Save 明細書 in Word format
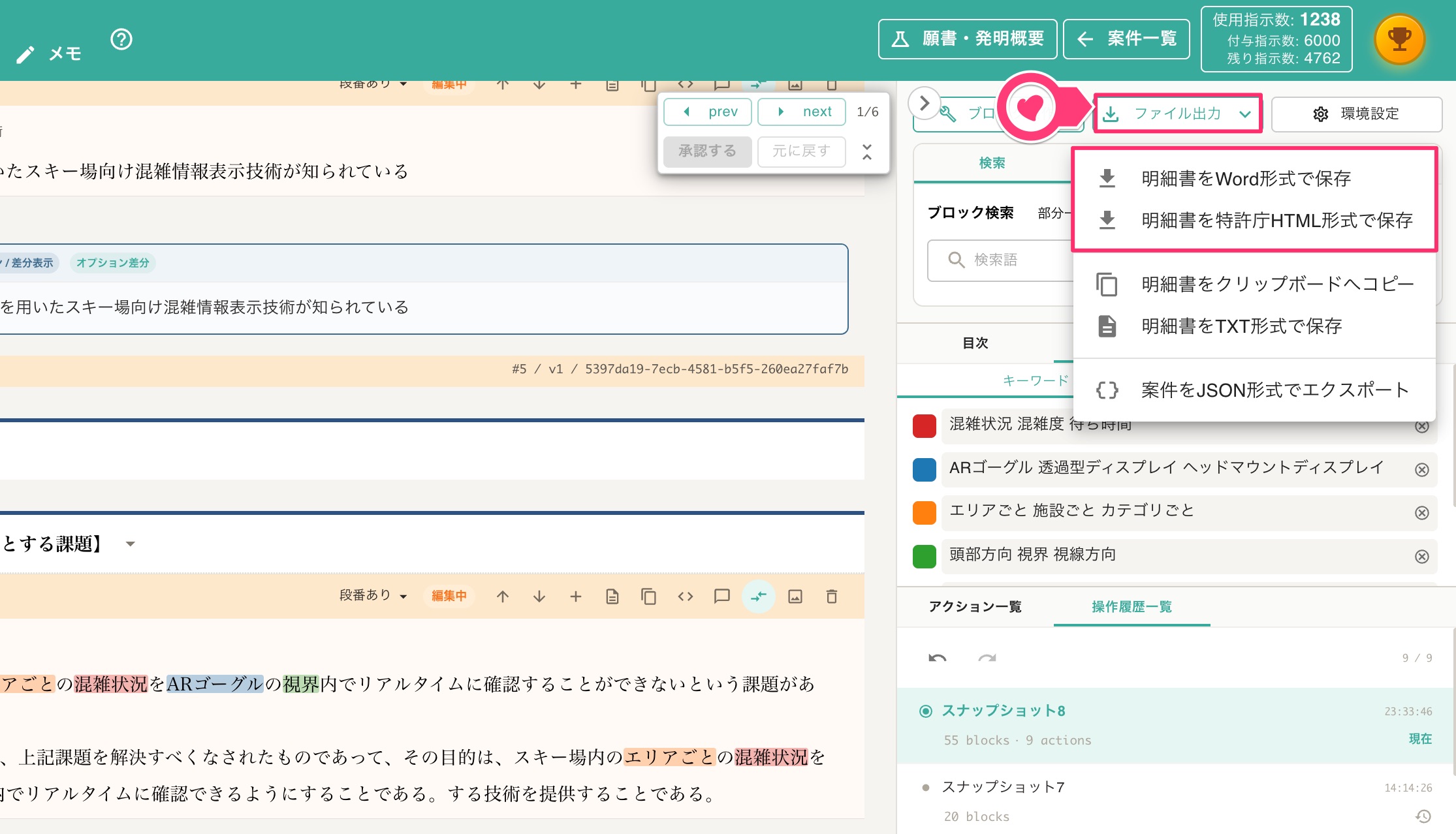This screenshot has height=834, width=1456. pyautogui.click(x=1254, y=178)
